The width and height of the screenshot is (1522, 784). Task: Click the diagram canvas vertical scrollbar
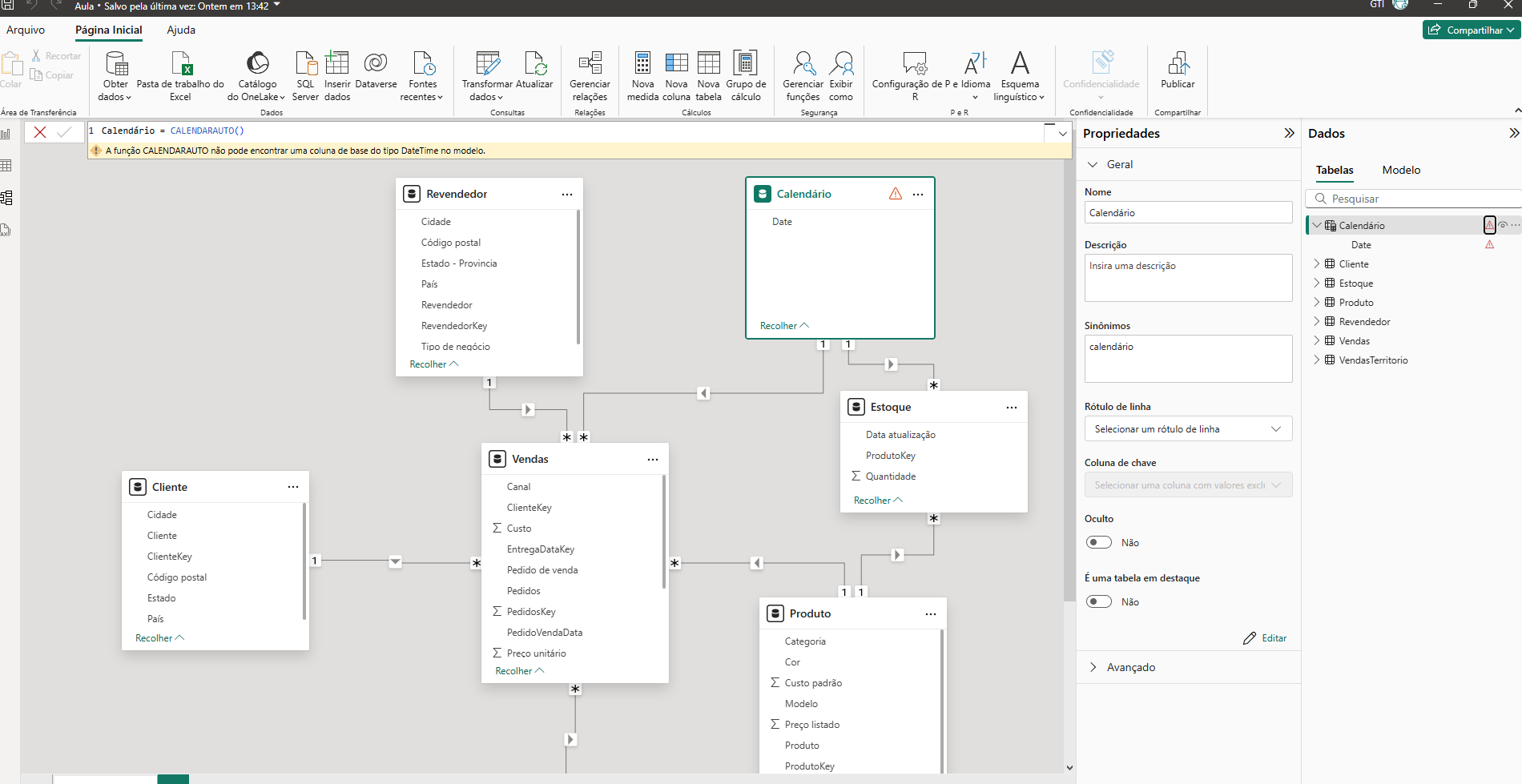pyautogui.click(x=1069, y=381)
